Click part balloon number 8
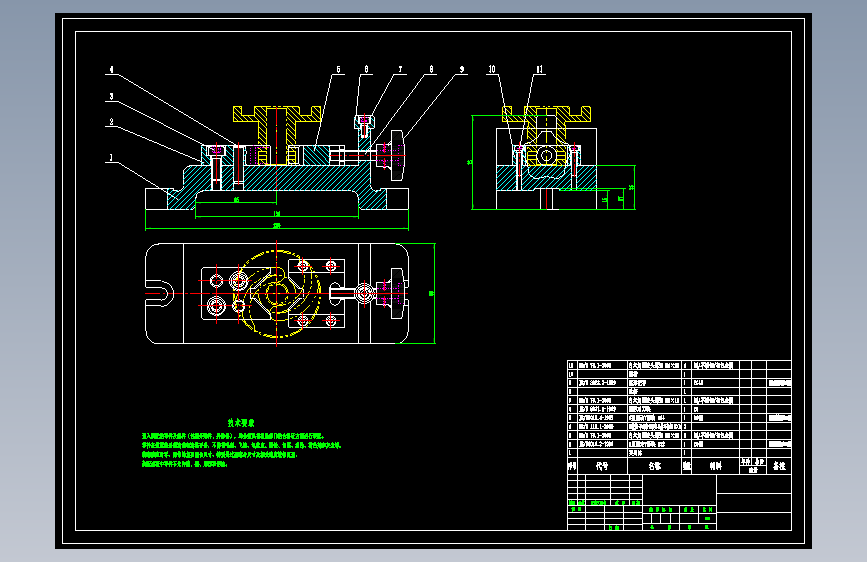Image resolution: width=867 pixels, height=562 pixels. tap(431, 70)
